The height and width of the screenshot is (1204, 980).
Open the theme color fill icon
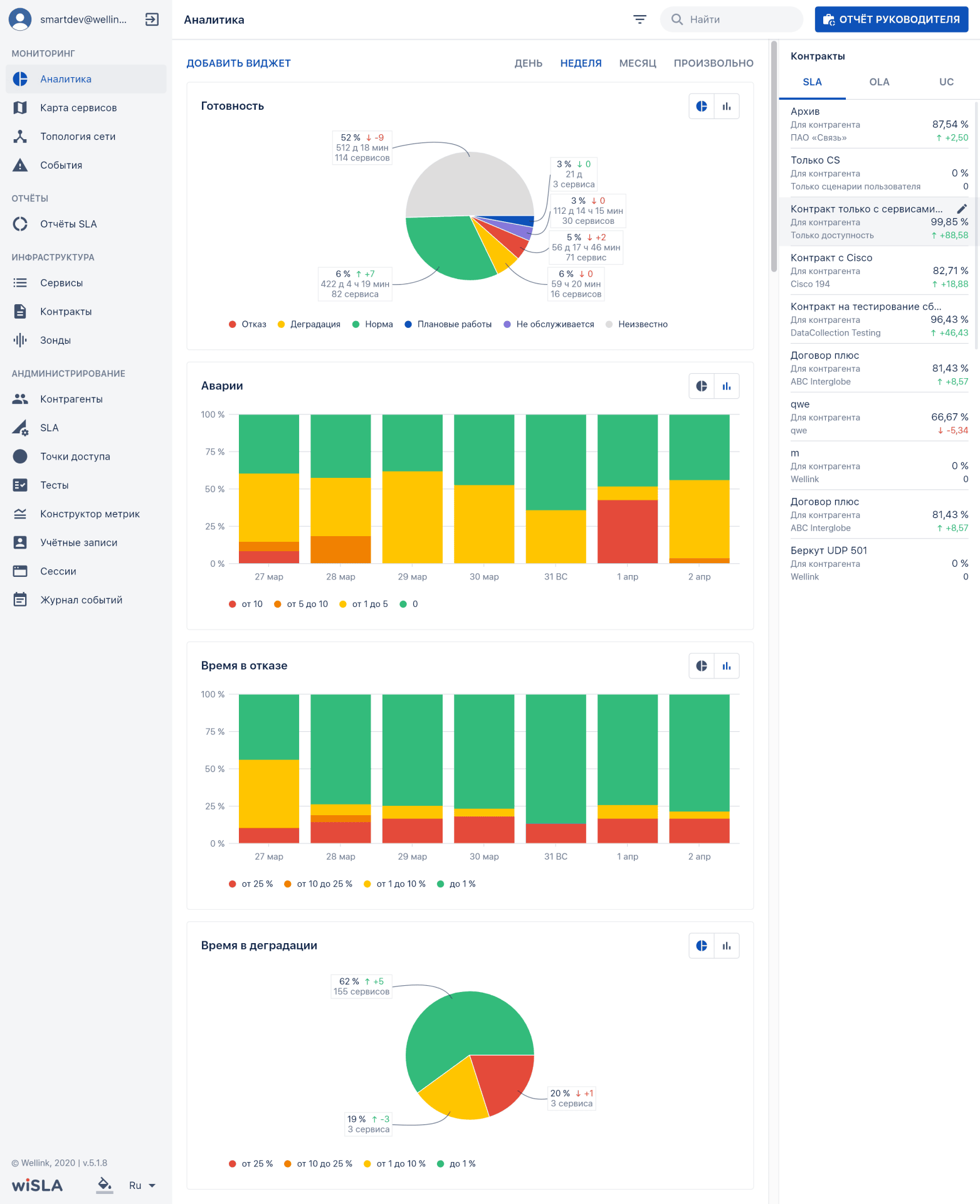point(105,1184)
